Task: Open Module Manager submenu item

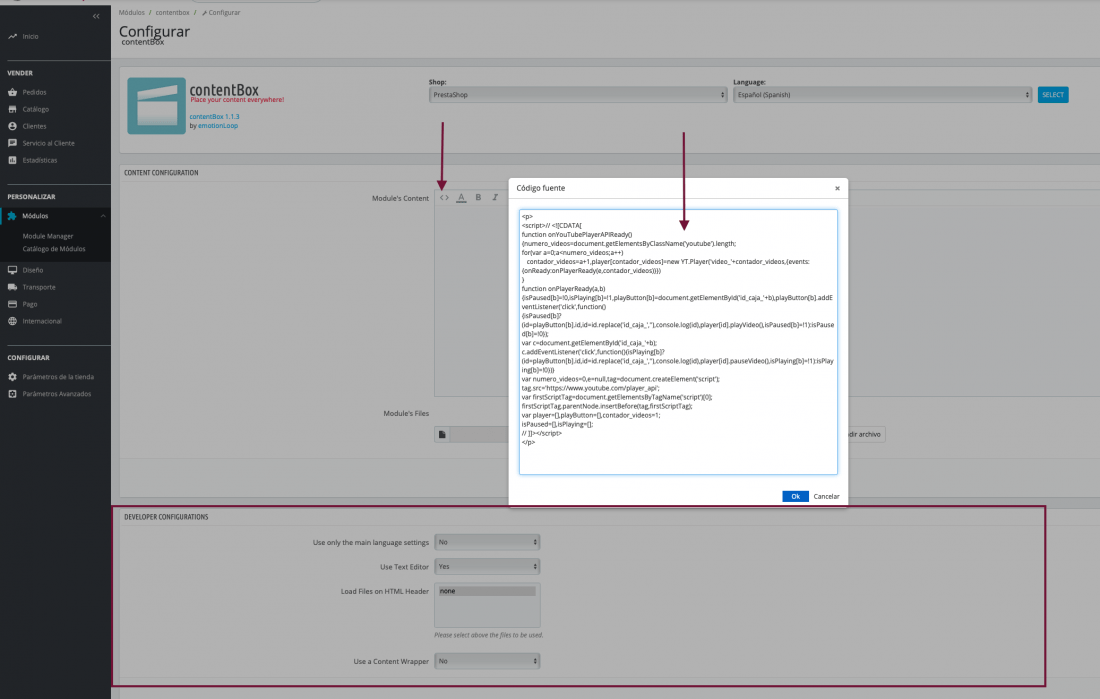Action: point(48,237)
